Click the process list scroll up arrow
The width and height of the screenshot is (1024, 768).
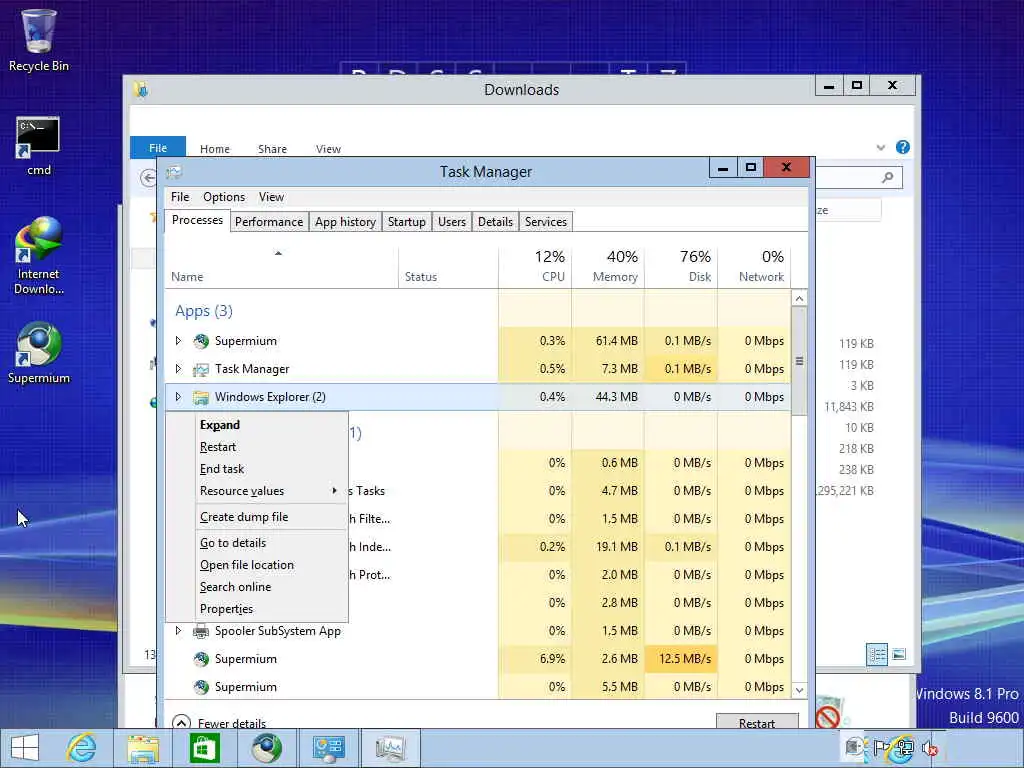point(799,298)
